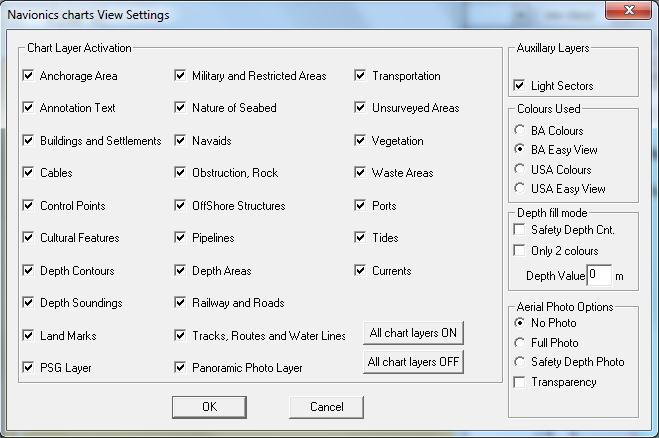Image resolution: width=659 pixels, height=438 pixels.
Task: Click All chart layers ON button
Action: [x=413, y=333]
